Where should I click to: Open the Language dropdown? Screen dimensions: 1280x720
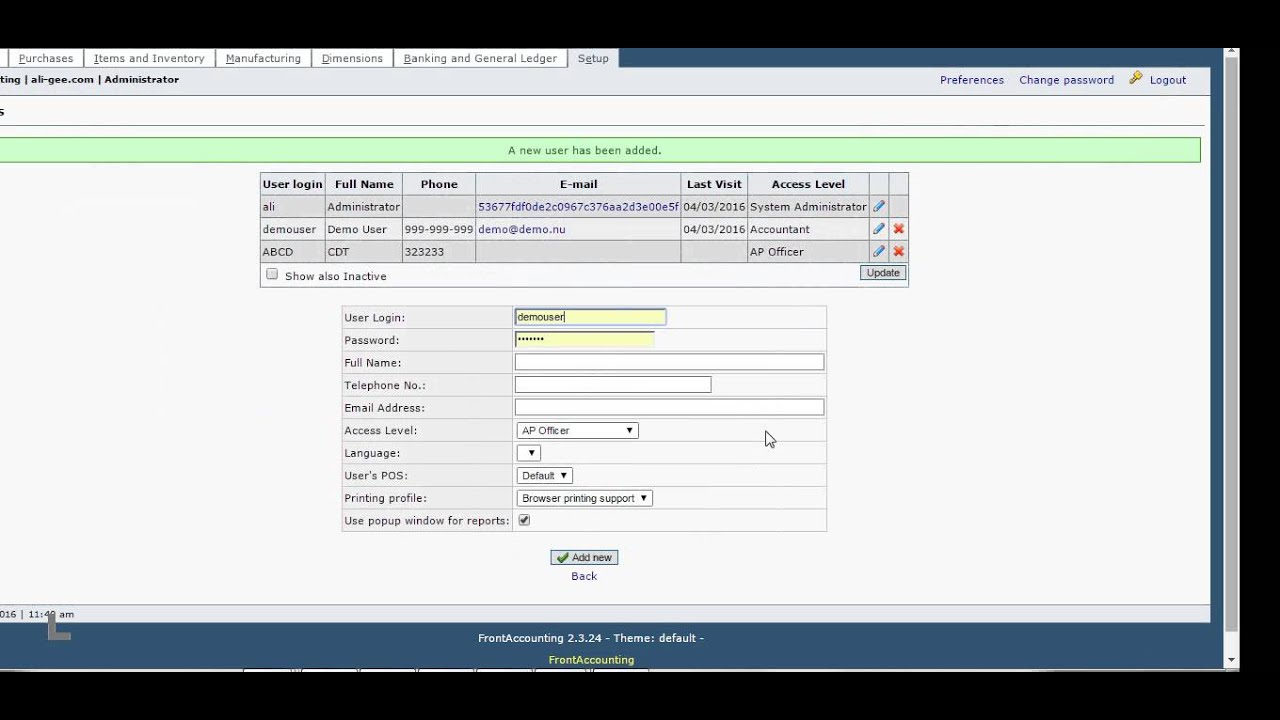(x=528, y=453)
